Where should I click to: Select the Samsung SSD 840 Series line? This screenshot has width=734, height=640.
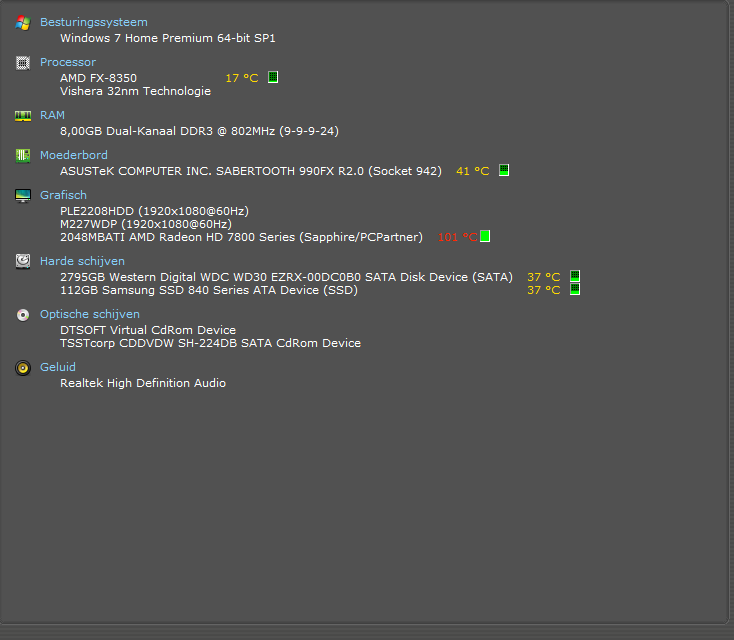tap(209, 290)
